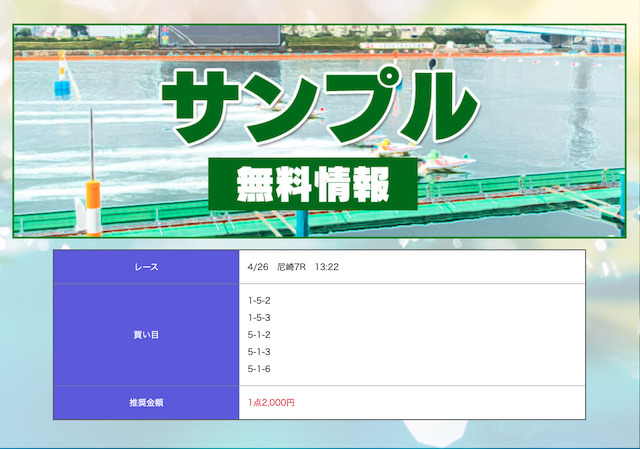Click the bet combination 1-5-2

[259, 301]
